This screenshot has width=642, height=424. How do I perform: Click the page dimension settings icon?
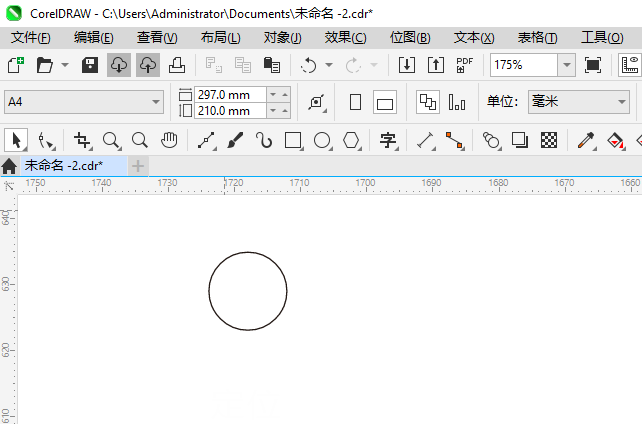pyautogui.click(x=317, y=102)
